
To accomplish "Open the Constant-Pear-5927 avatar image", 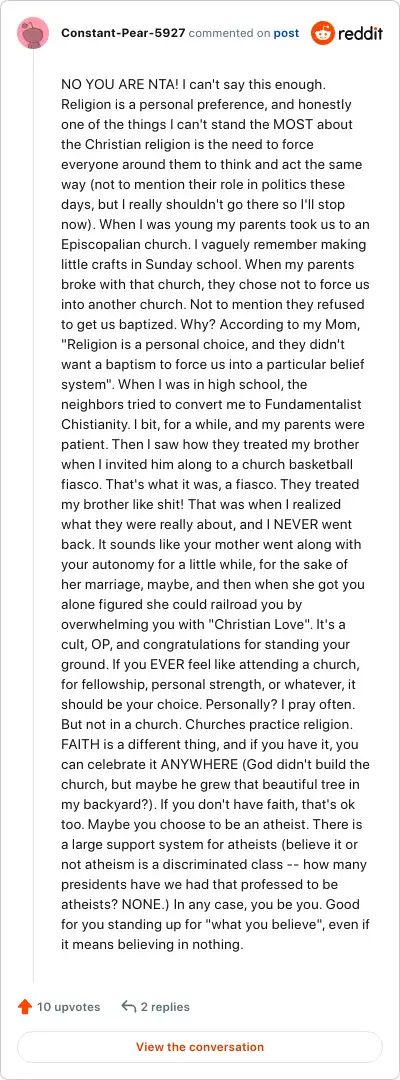I will pos(32,33).
